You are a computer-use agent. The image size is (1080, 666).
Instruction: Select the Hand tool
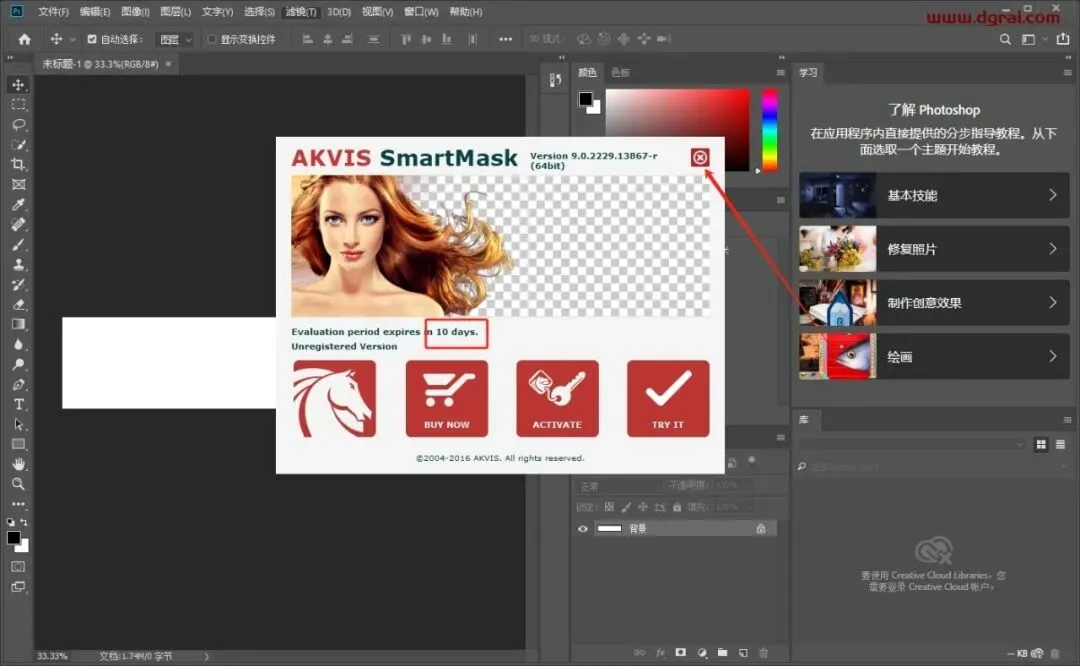[x=19, y=464]
